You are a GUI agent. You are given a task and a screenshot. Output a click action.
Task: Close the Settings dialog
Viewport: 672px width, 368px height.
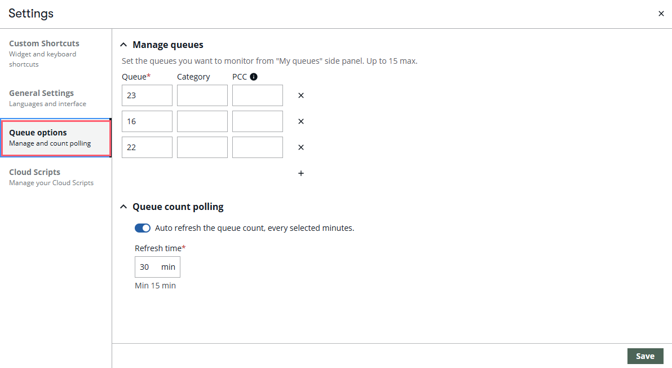click(661, 14)
